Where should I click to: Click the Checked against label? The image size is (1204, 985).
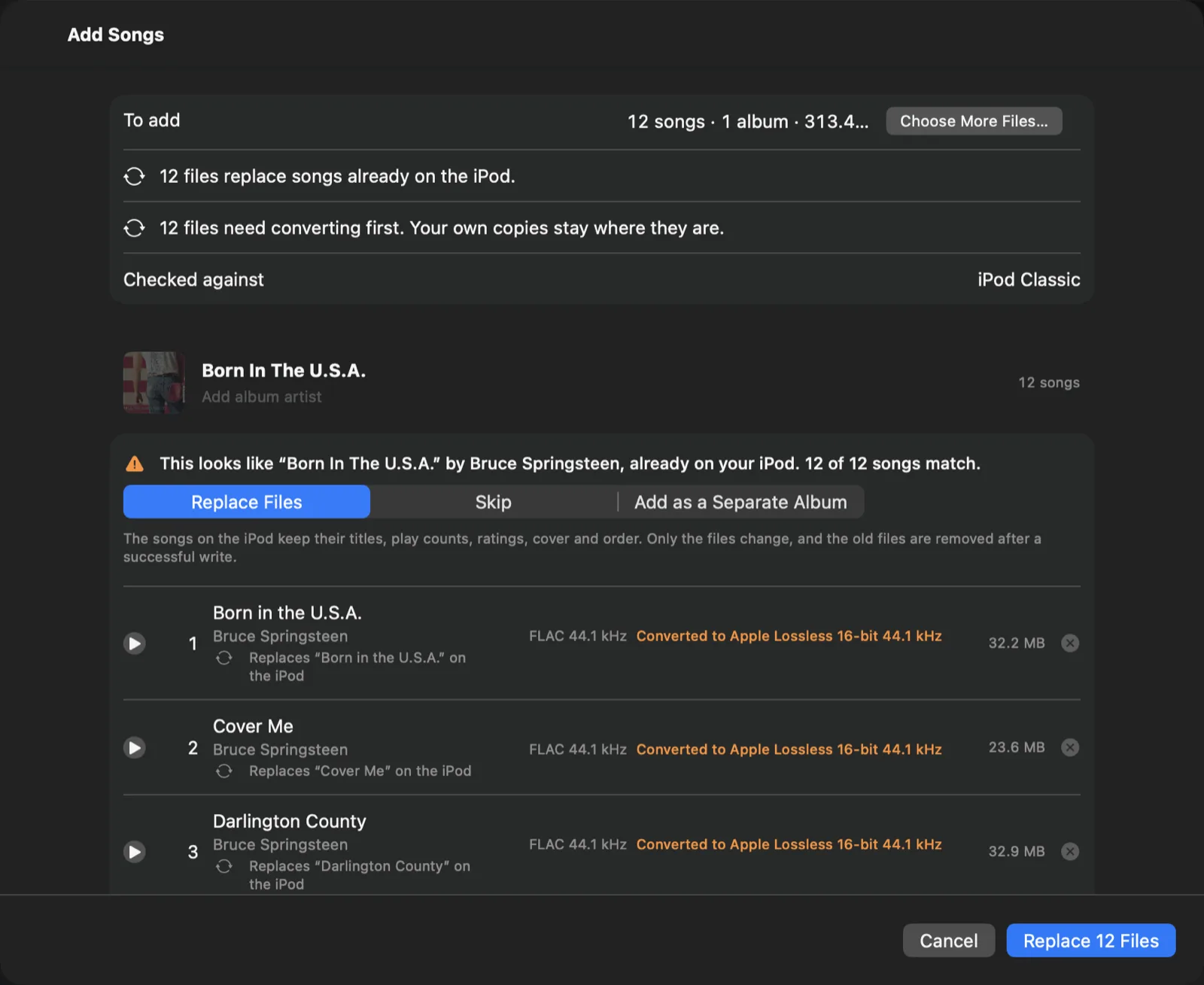click(x=193, y=280)
